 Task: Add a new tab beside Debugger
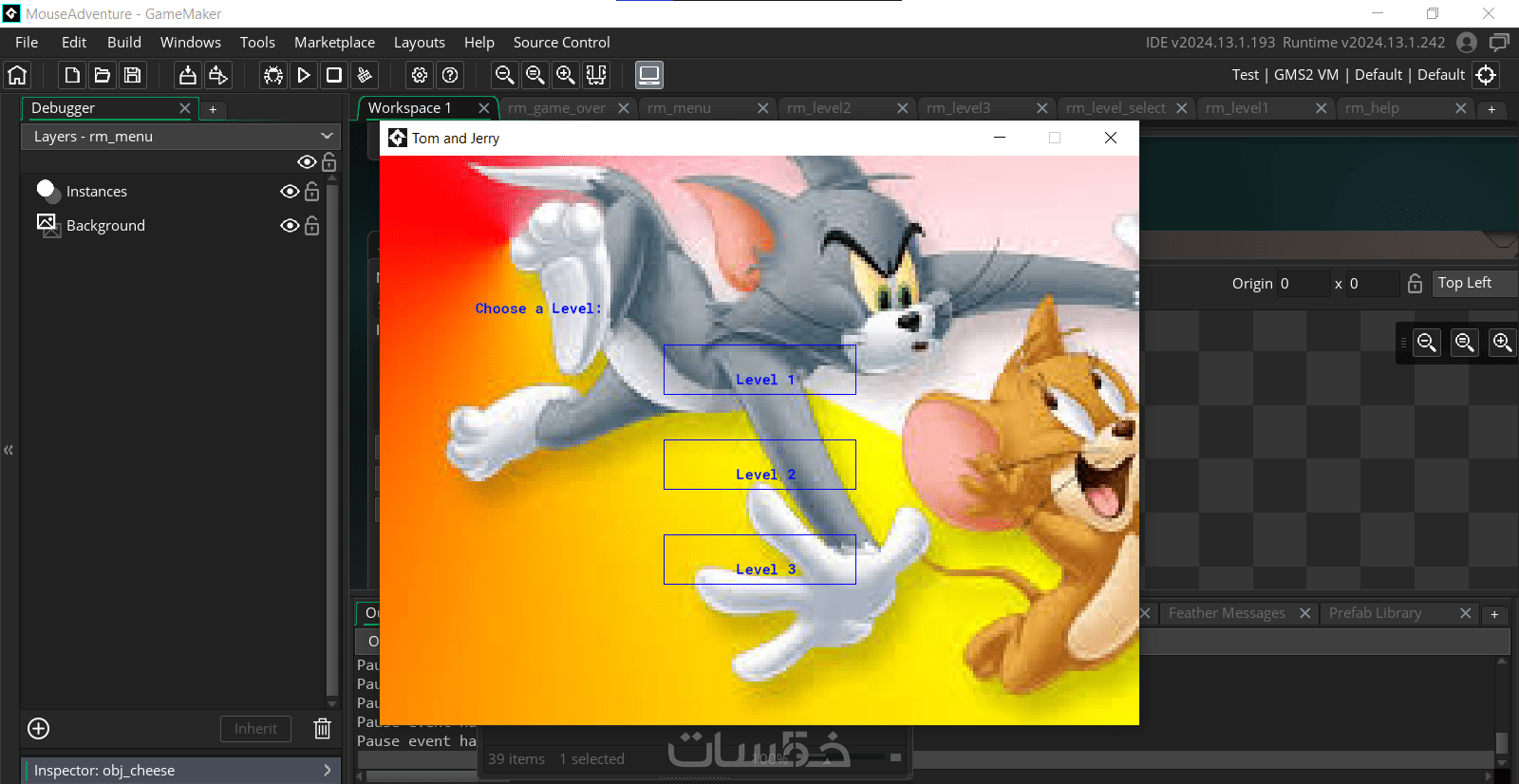coord(213,109)
